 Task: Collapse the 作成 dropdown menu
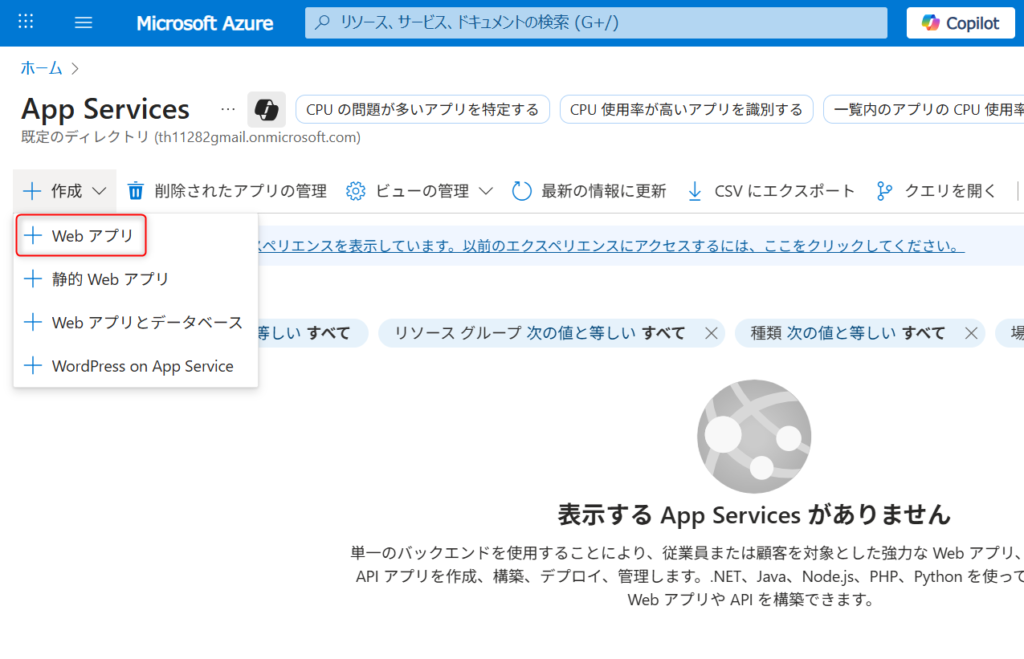[65, 191]
